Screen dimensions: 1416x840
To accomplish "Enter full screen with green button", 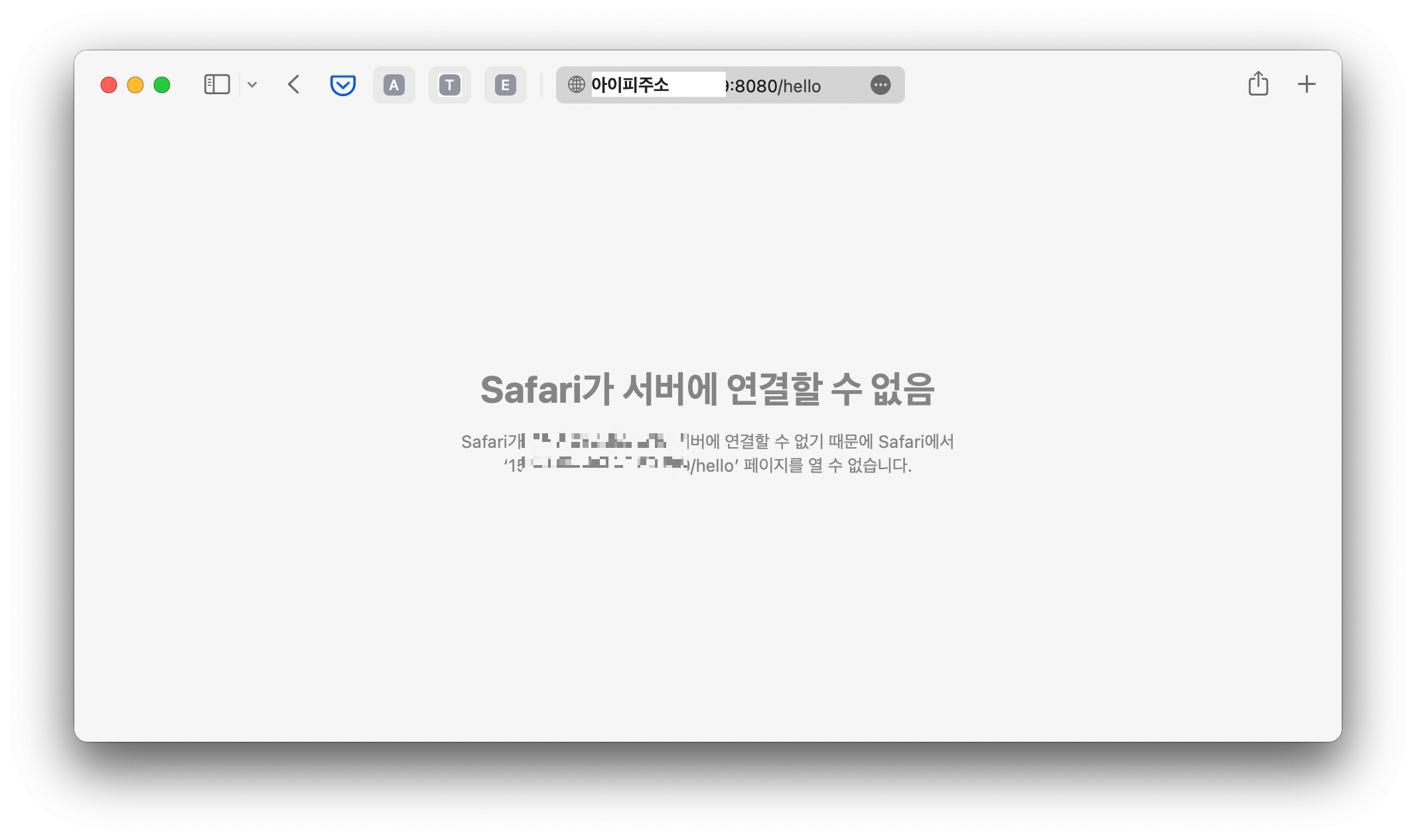I will [x=162, y=85].
